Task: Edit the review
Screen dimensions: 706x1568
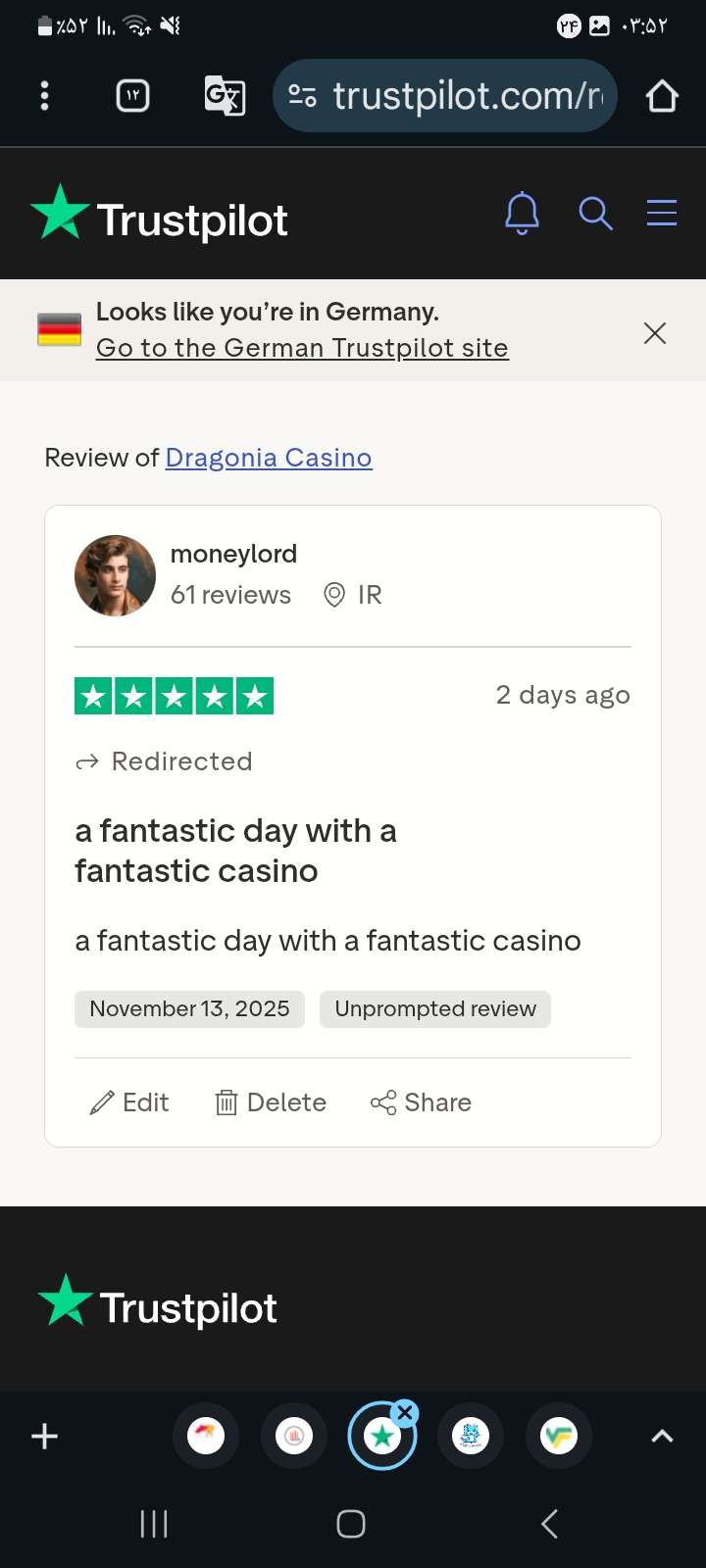Action: tap(128, 1102)
